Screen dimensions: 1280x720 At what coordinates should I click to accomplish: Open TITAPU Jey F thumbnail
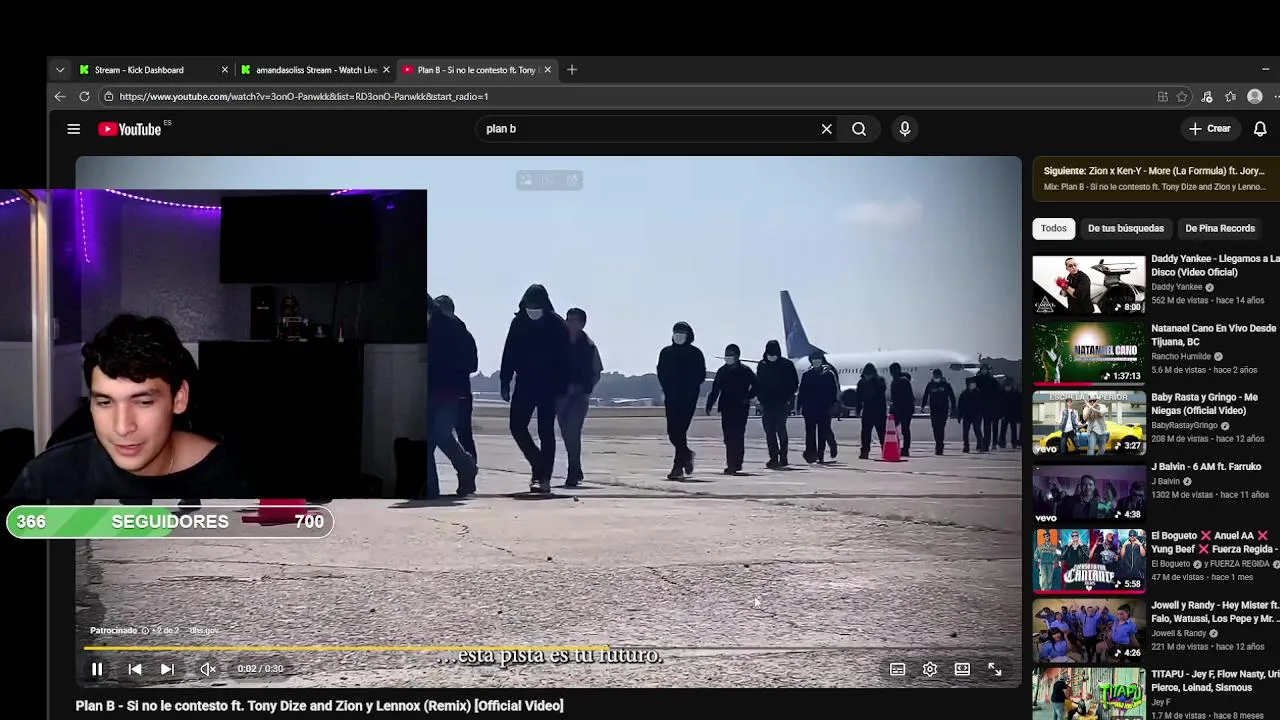point(1089,695)
